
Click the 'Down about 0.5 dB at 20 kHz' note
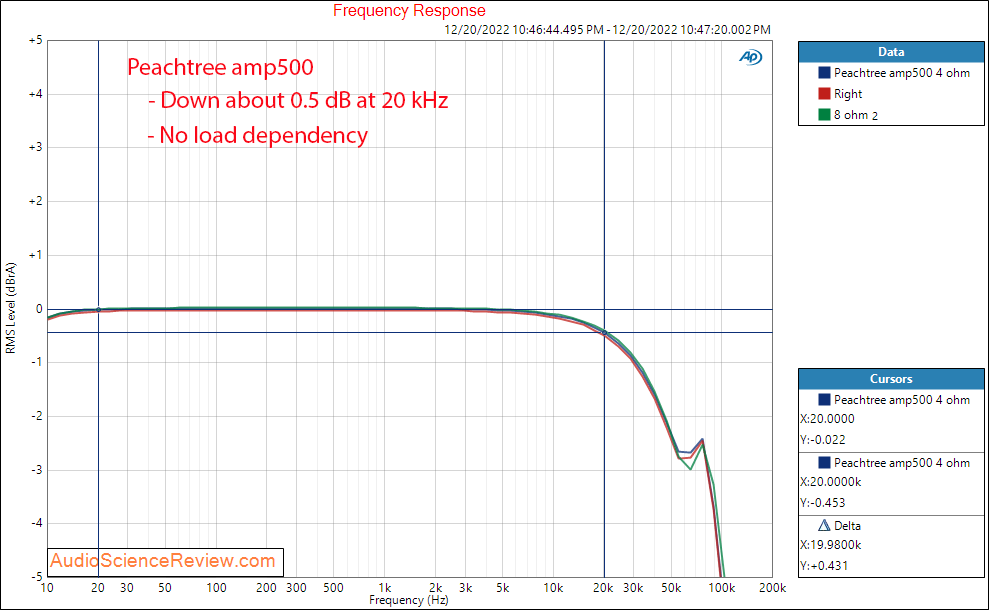(298, 100)
